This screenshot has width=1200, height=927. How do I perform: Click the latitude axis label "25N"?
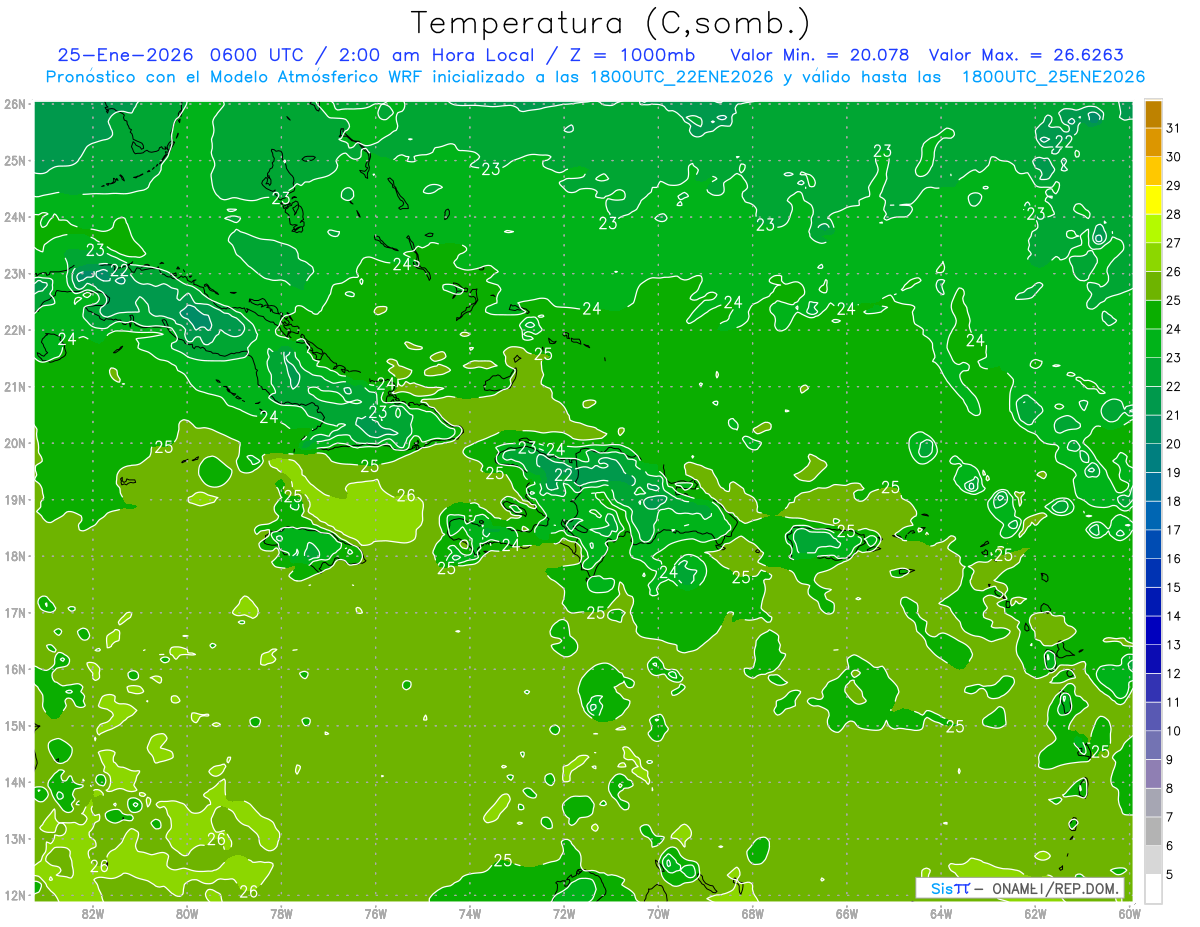[15, 161]
